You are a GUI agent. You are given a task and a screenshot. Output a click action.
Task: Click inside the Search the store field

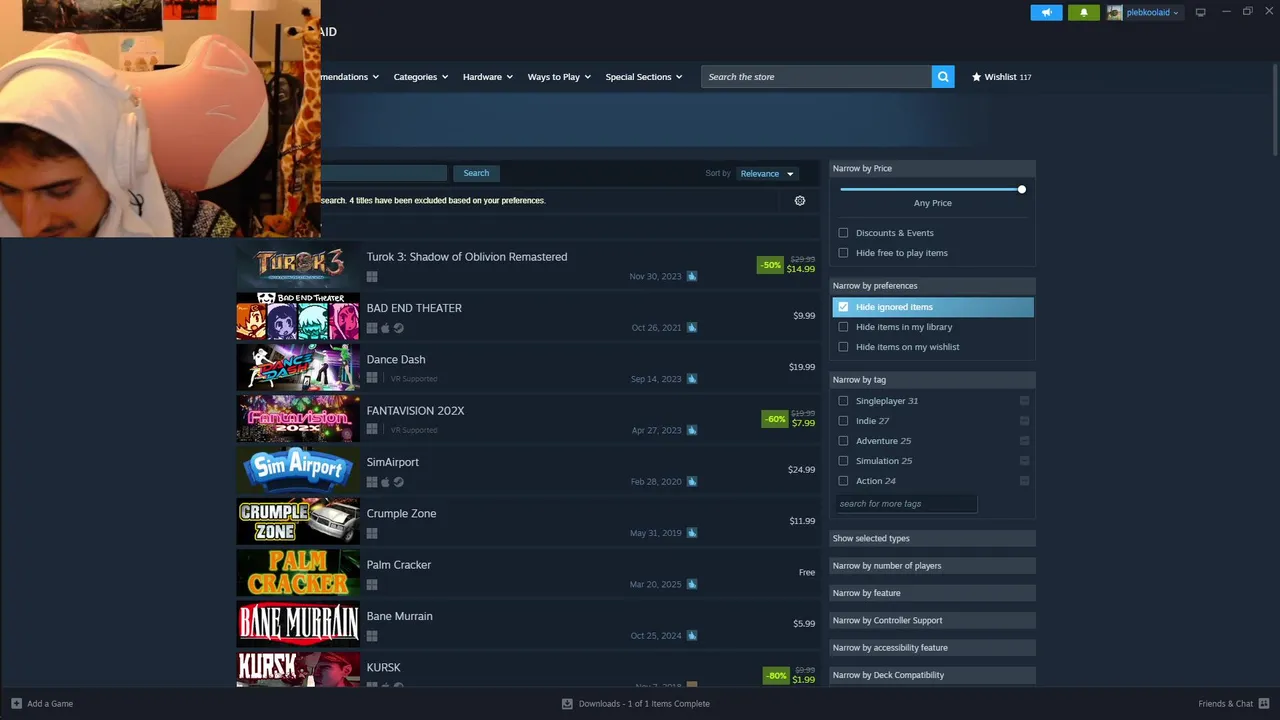[817, 77]
